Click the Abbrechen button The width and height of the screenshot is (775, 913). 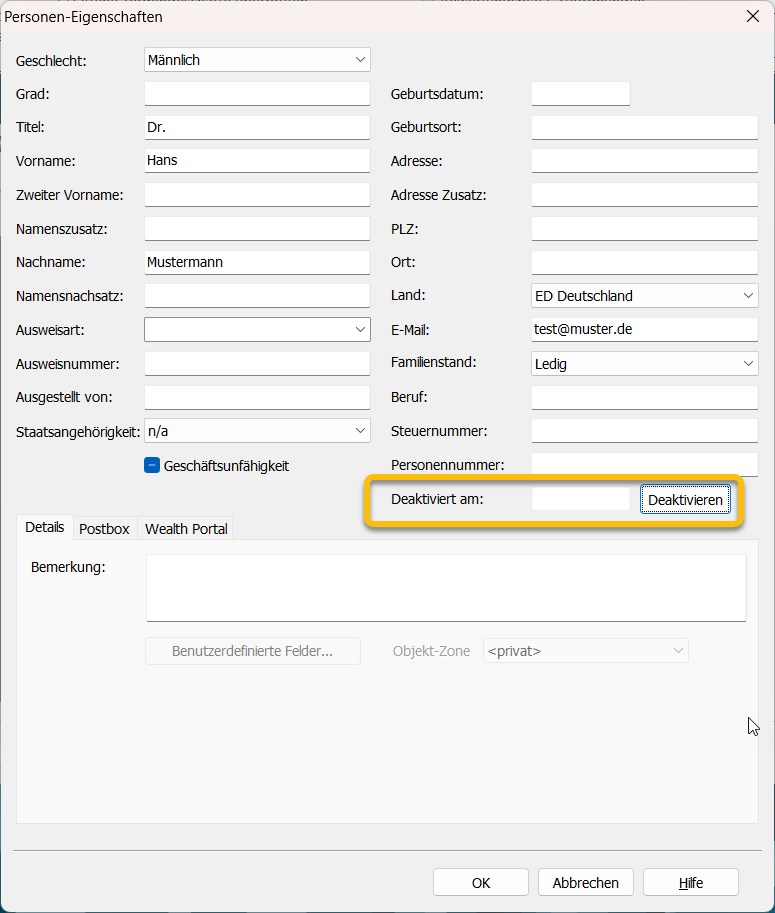[x=586, y=882]
